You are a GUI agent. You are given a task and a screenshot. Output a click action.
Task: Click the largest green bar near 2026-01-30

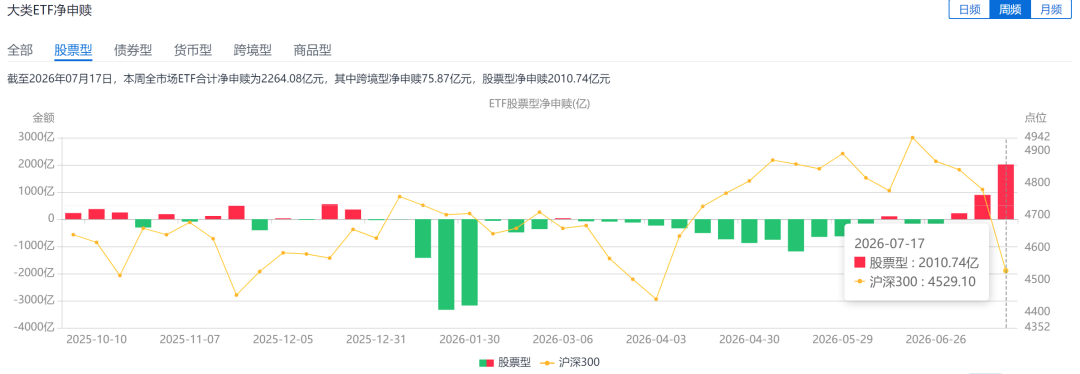tap(446, 264)
